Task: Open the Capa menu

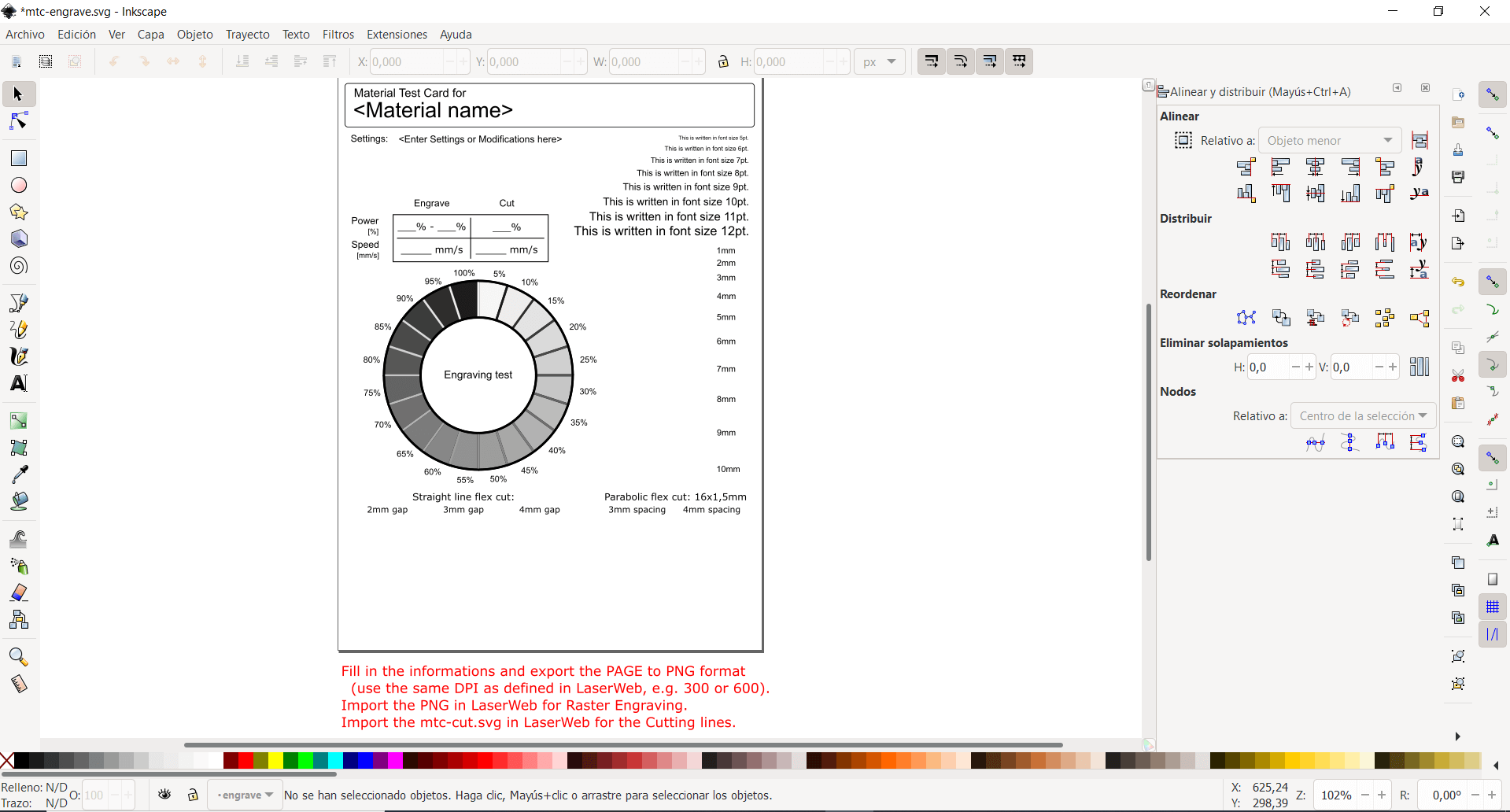Action: (150, 35)
